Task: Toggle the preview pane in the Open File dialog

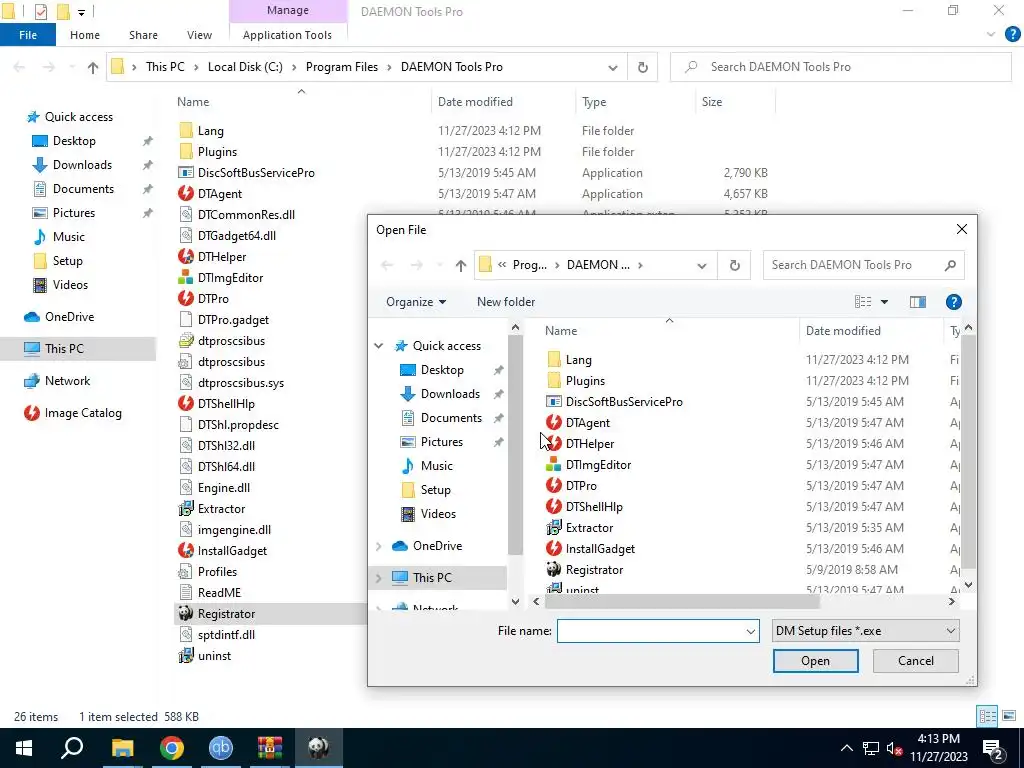Action: [918, 302]
